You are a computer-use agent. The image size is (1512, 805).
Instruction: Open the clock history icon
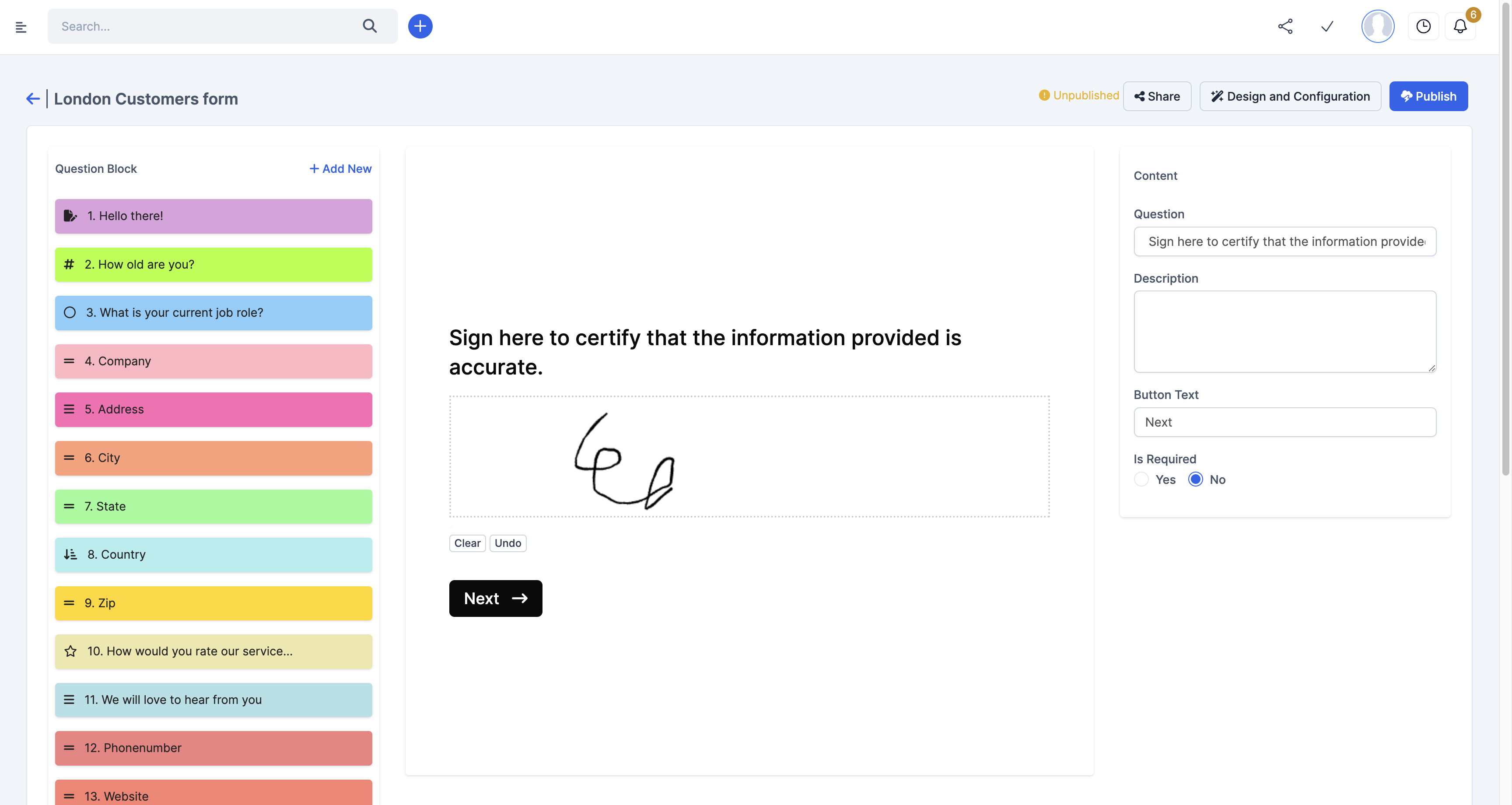click(1423, 26)
